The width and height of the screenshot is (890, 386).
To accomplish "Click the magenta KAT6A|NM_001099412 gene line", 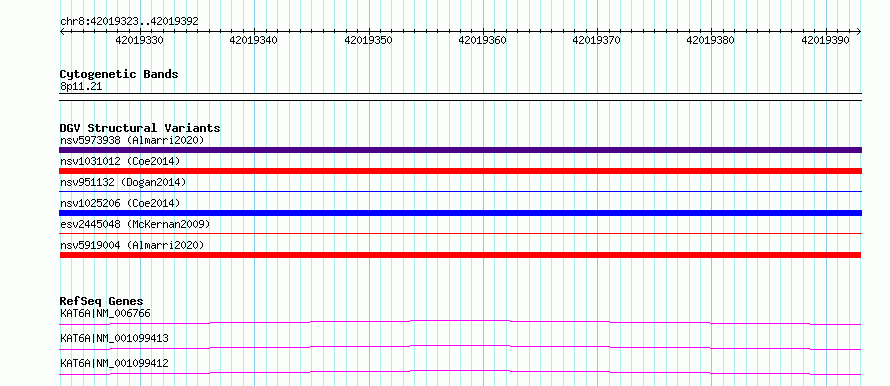I will (x=460, y=372).
